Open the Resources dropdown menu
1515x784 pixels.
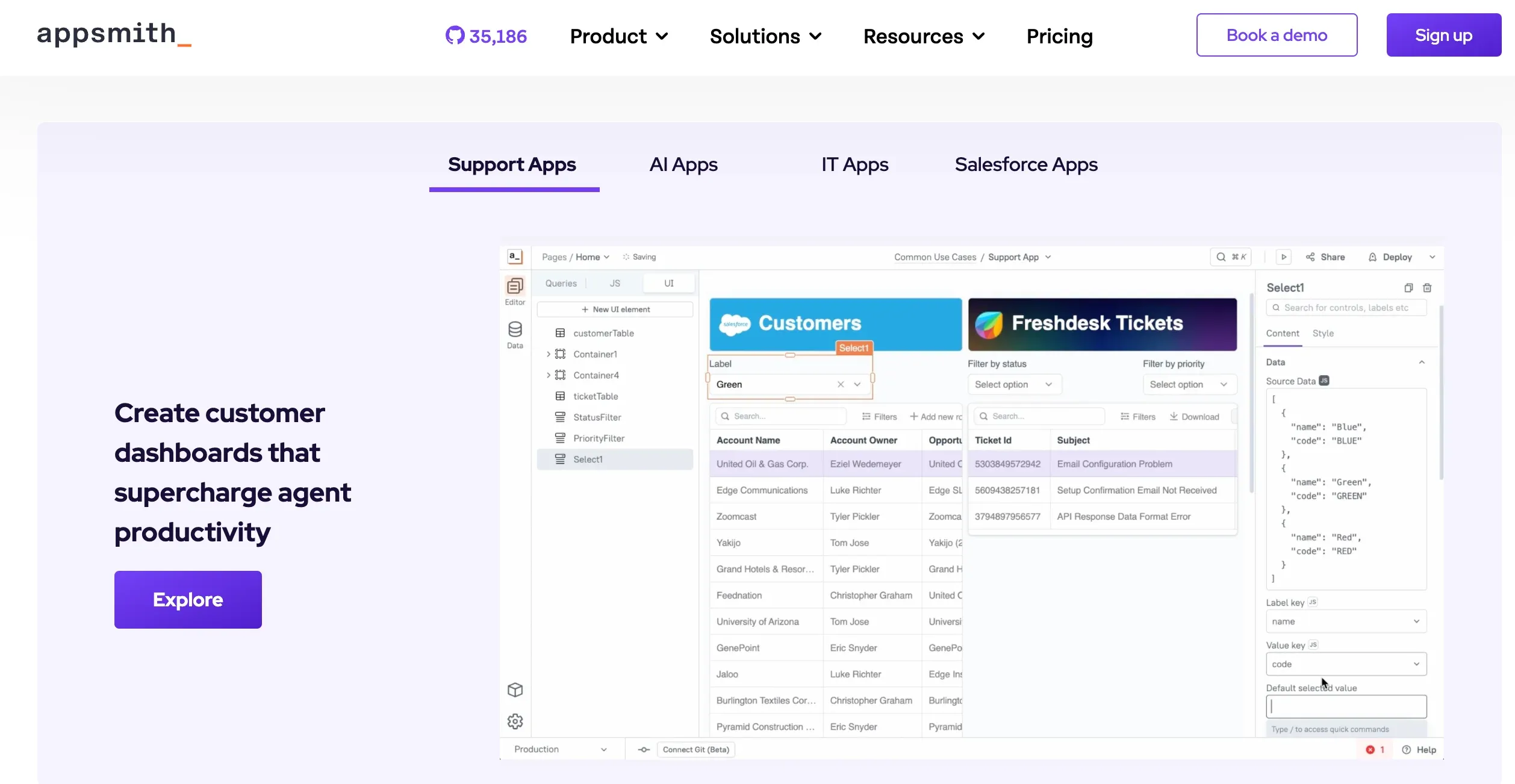(x=924, y=36)
